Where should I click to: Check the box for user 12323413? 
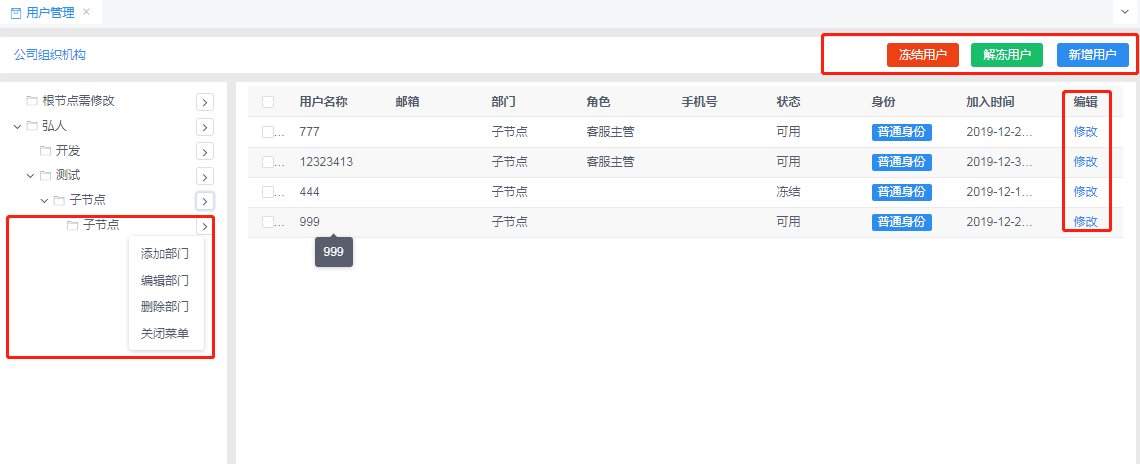pyautogui.click(x=268, y=161)
